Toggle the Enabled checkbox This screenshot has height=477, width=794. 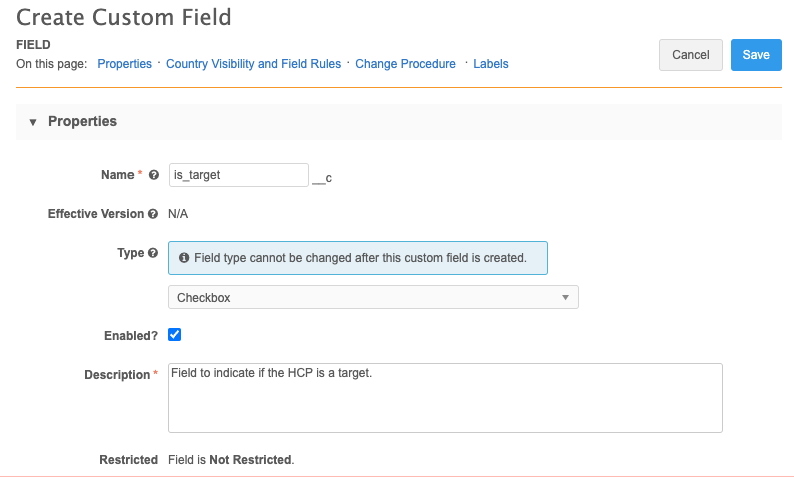point(174,335)
